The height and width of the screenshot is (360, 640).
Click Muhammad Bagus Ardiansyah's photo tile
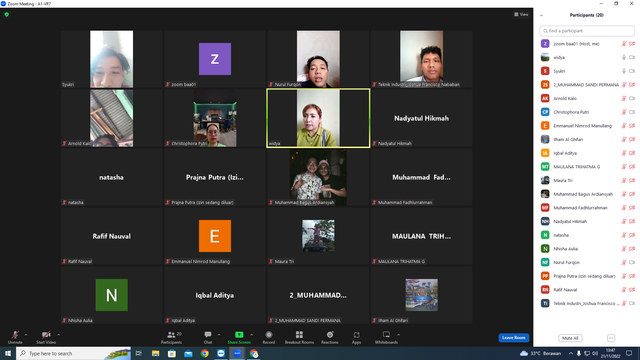(318, 177)
